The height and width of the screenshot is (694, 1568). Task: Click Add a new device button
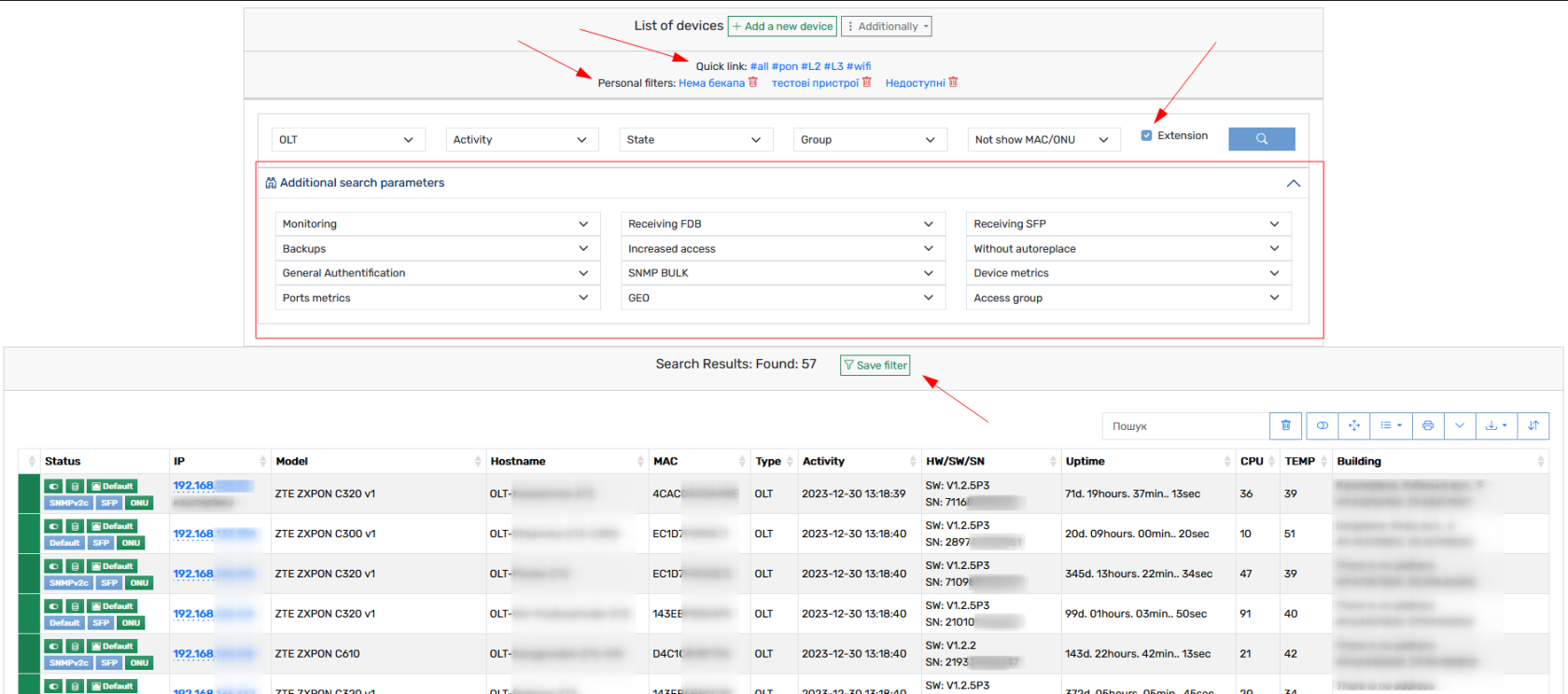(x=782, y=26)
